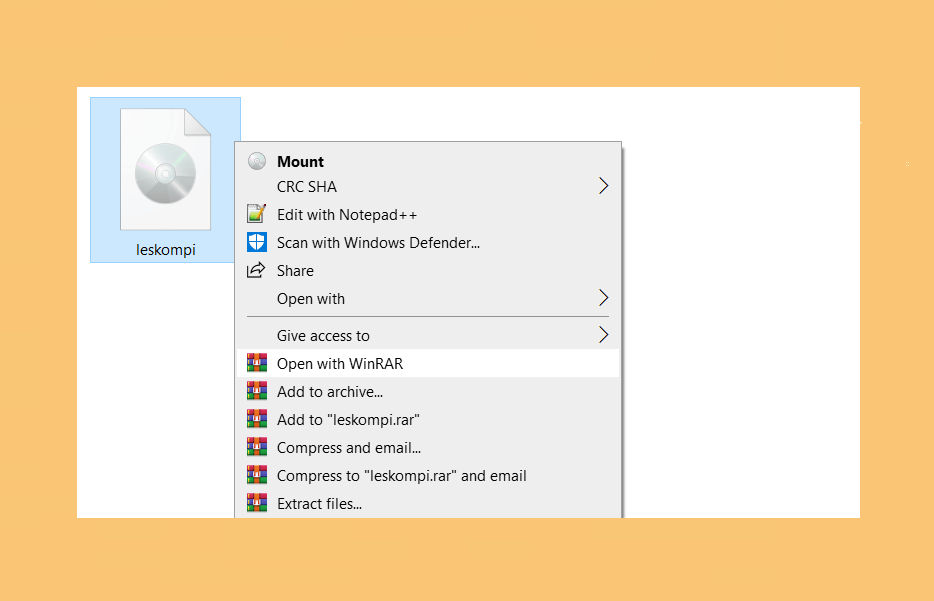Open the Open with menu entry
This screenshot has height=601, width=934.
tap(428, 298)
